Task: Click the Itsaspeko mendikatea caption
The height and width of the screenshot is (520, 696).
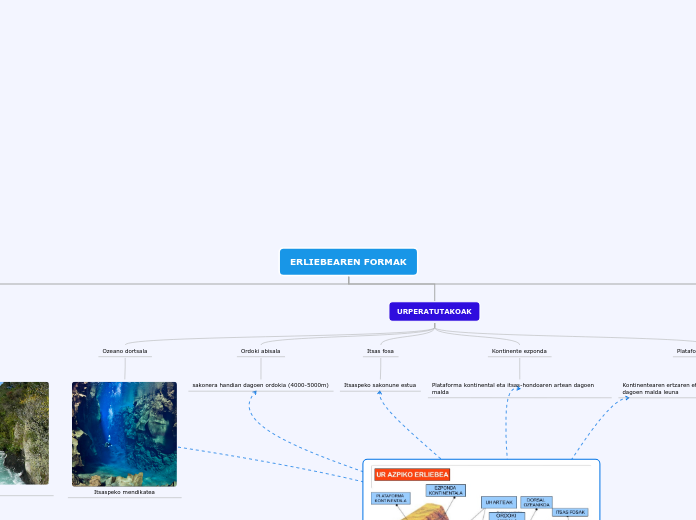Action: [x=124, y=492]
